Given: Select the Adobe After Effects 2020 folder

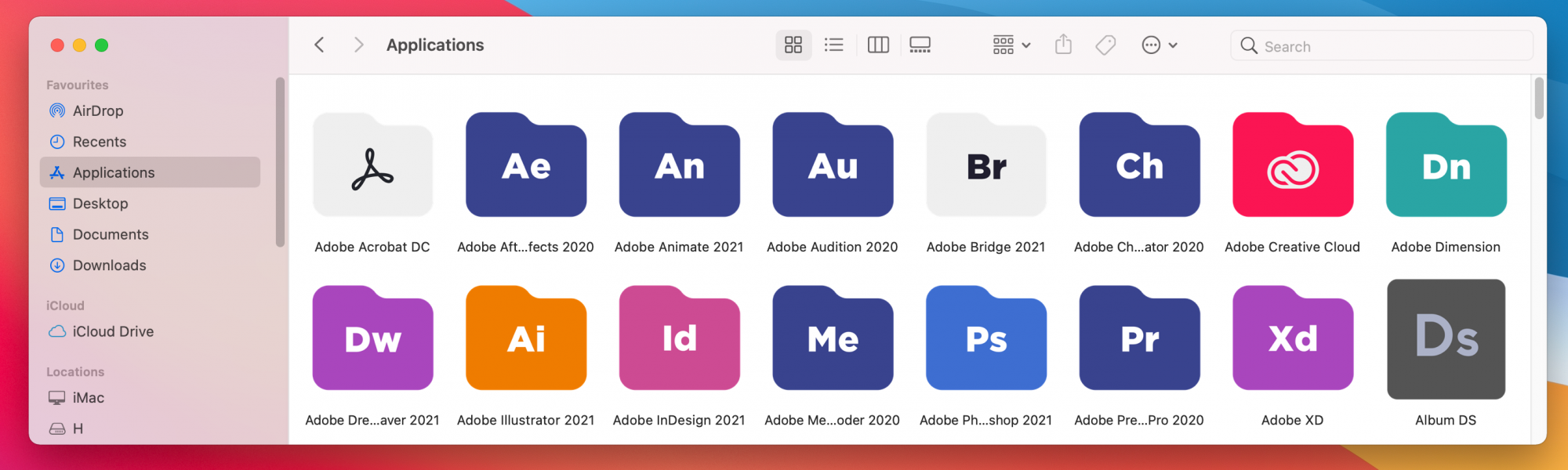Looking at the screenshot, I should (526, 167).
